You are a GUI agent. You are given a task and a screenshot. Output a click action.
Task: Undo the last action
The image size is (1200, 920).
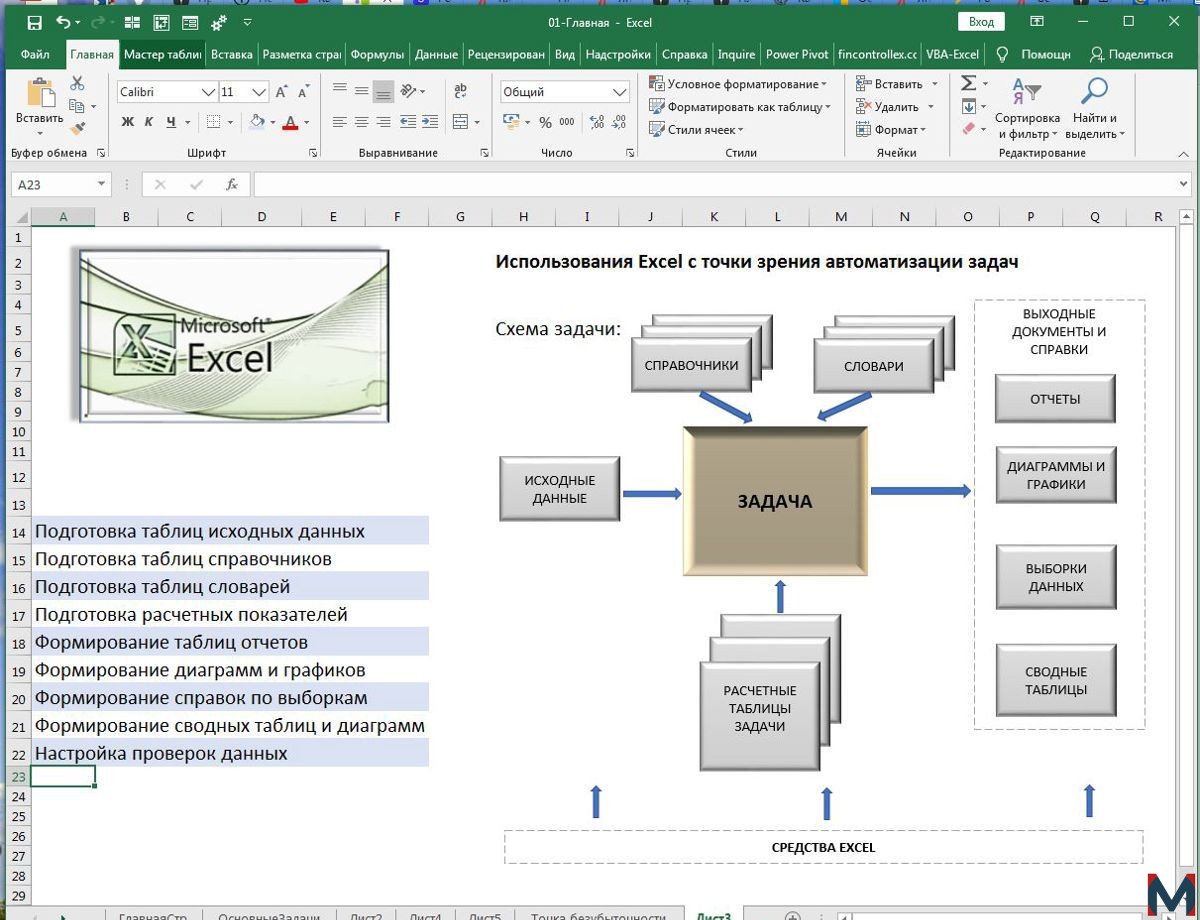coord(64,22)
